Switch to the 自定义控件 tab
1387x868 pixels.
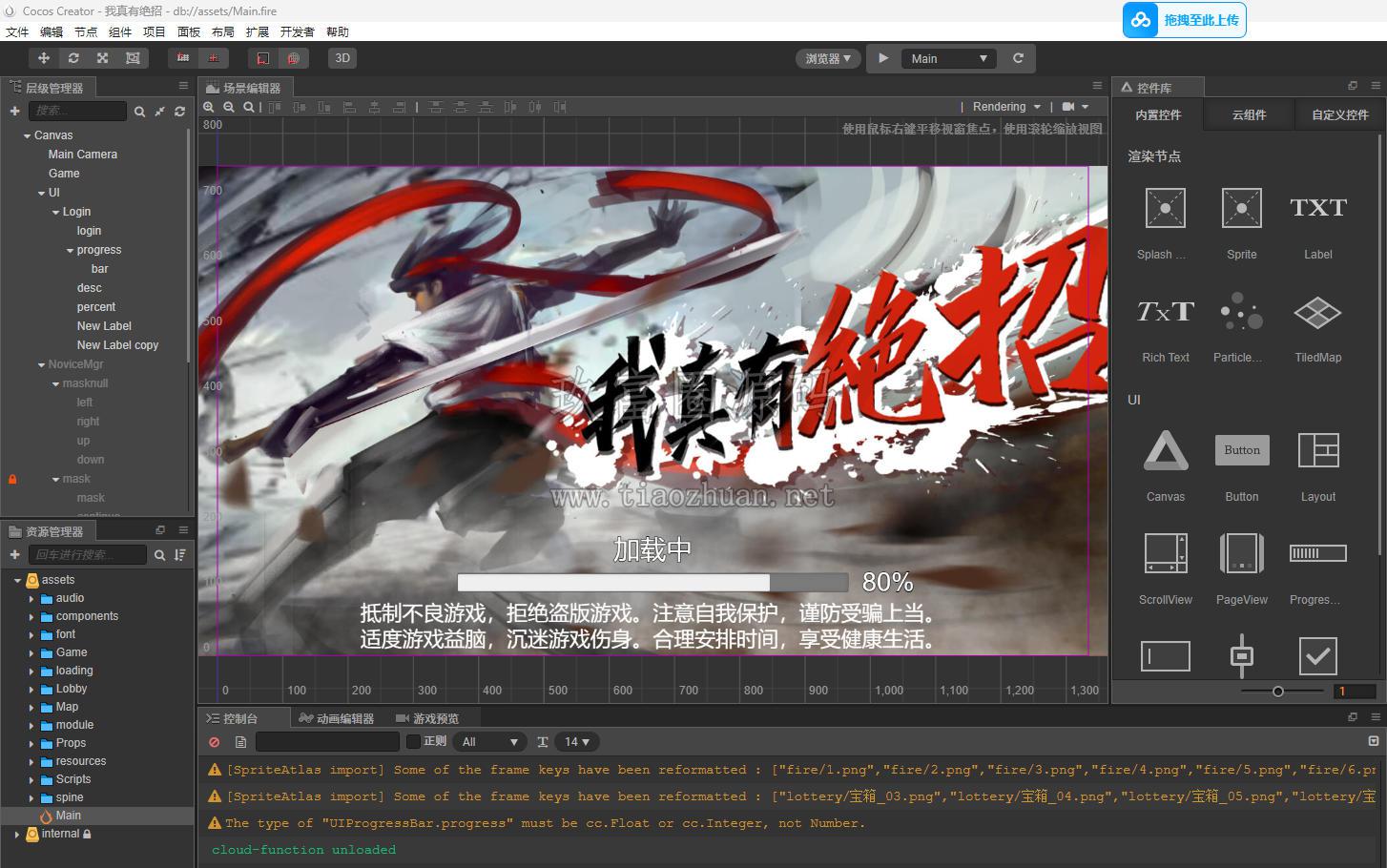(x=1339, y=115)
